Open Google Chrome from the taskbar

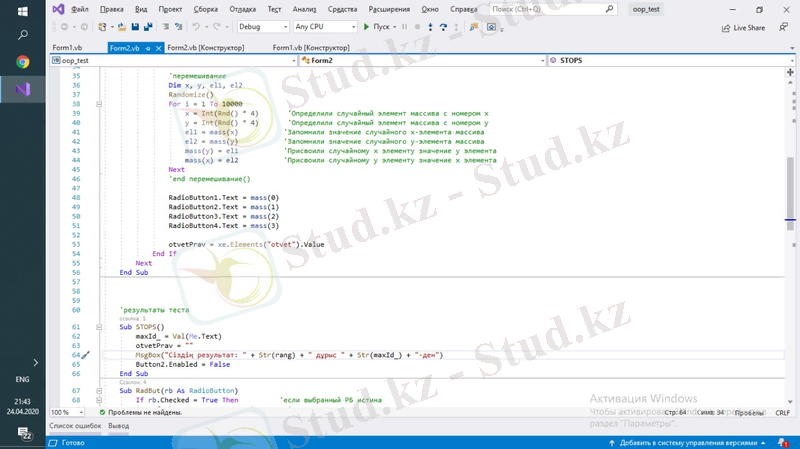click(x=22, y=62)
